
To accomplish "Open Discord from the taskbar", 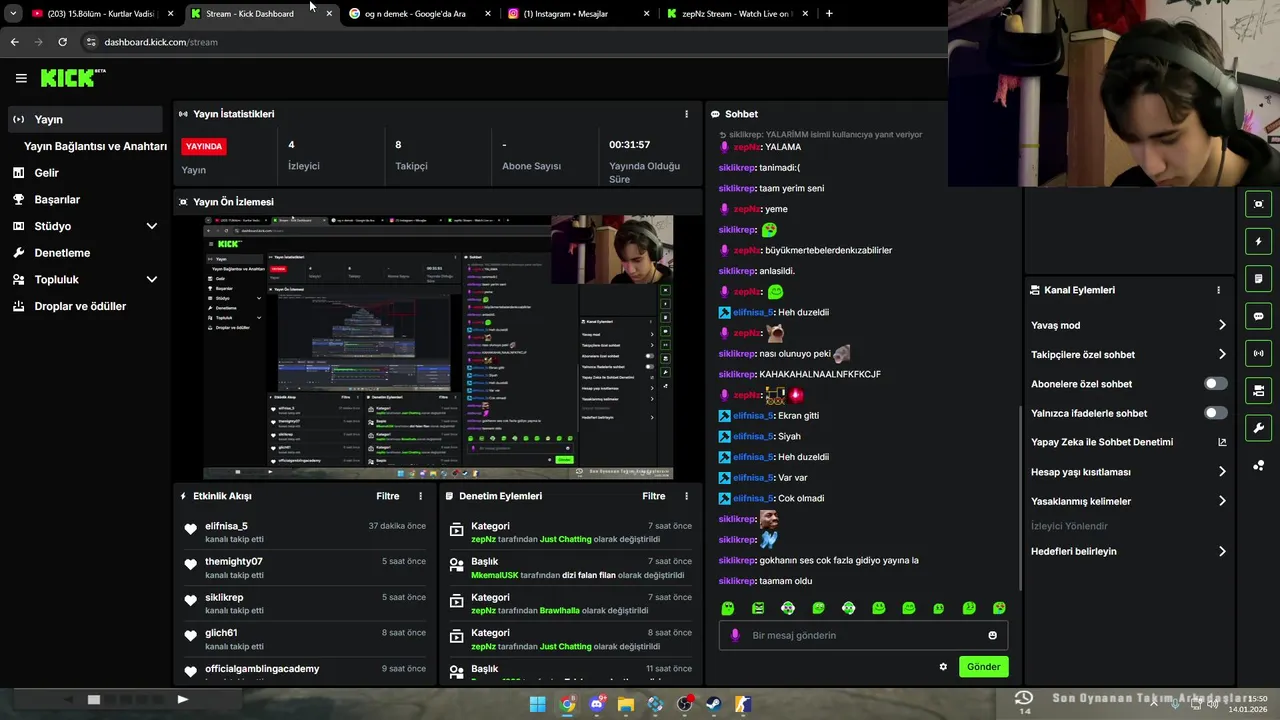I will [597, 704].
